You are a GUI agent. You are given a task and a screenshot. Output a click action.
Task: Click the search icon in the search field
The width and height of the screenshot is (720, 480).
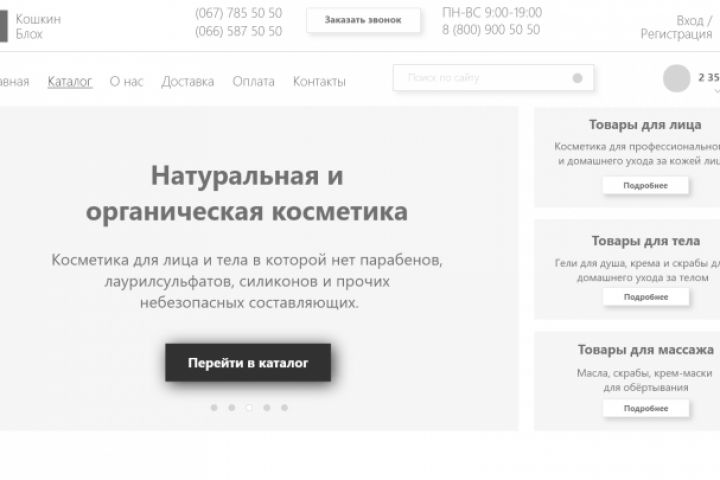[578, 78]
